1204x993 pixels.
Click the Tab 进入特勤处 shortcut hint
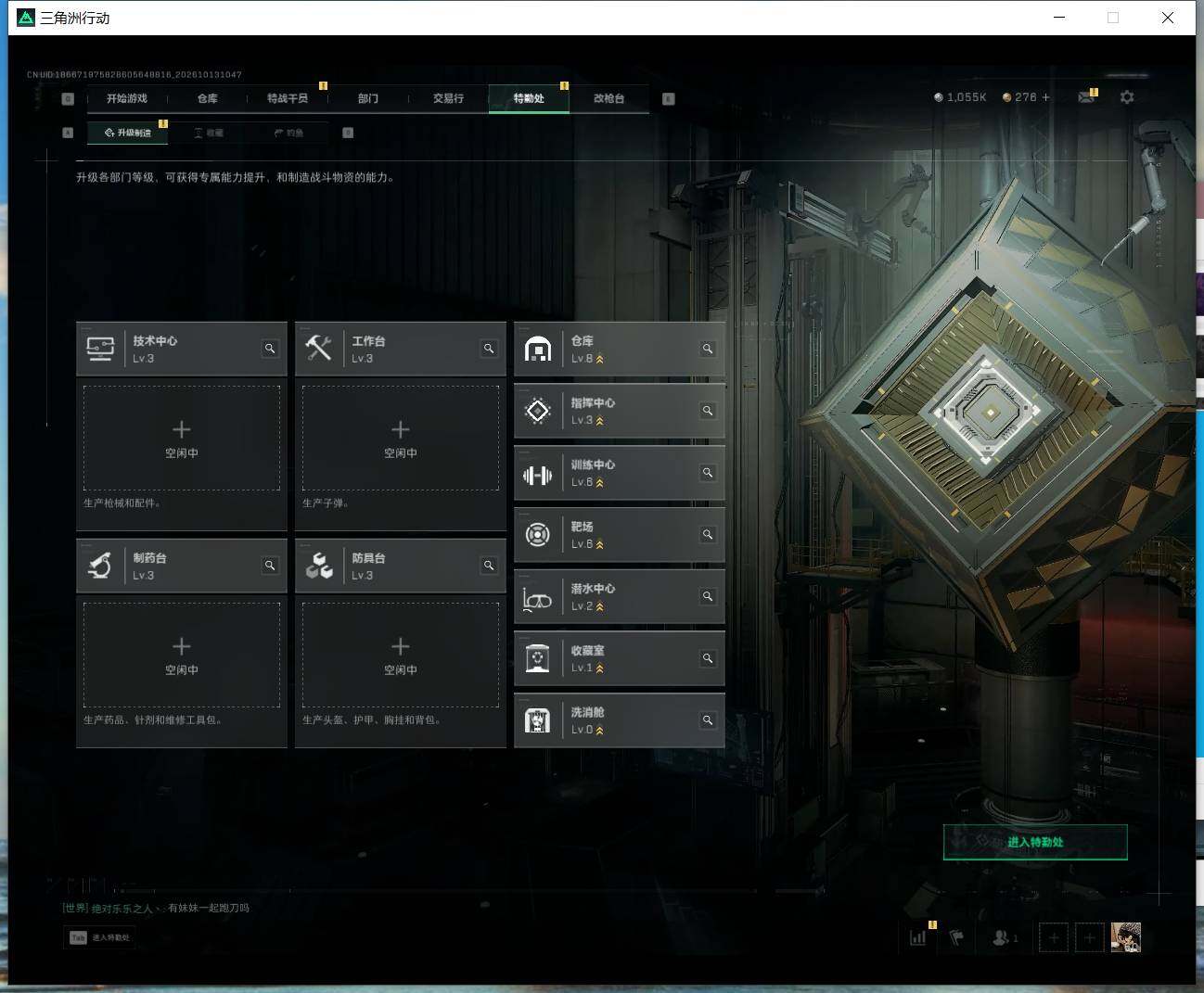click(100, 937)
